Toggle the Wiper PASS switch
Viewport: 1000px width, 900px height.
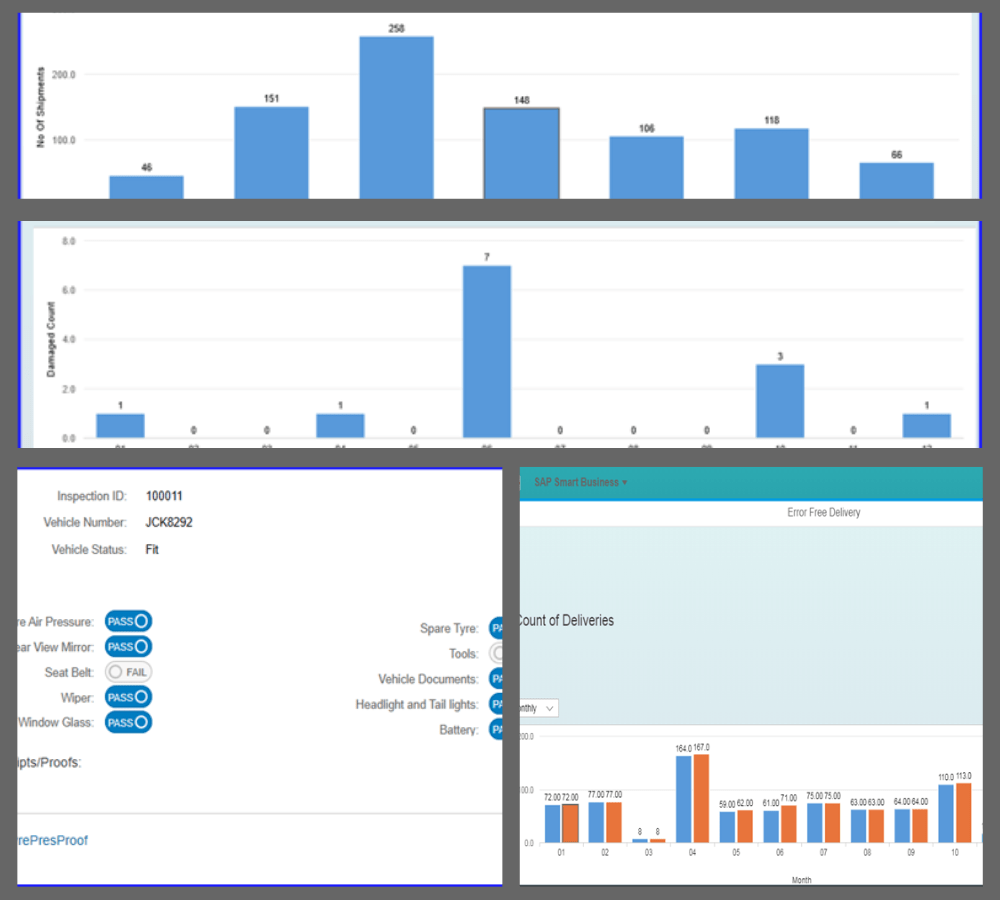pos(128,697)
